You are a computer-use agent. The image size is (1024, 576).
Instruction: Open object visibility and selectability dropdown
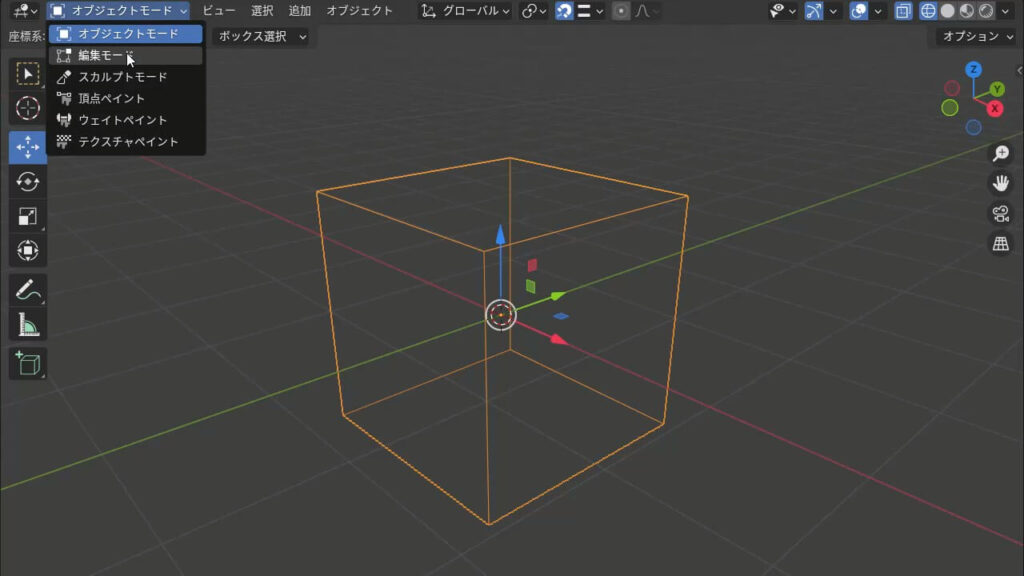coord(782,10)
